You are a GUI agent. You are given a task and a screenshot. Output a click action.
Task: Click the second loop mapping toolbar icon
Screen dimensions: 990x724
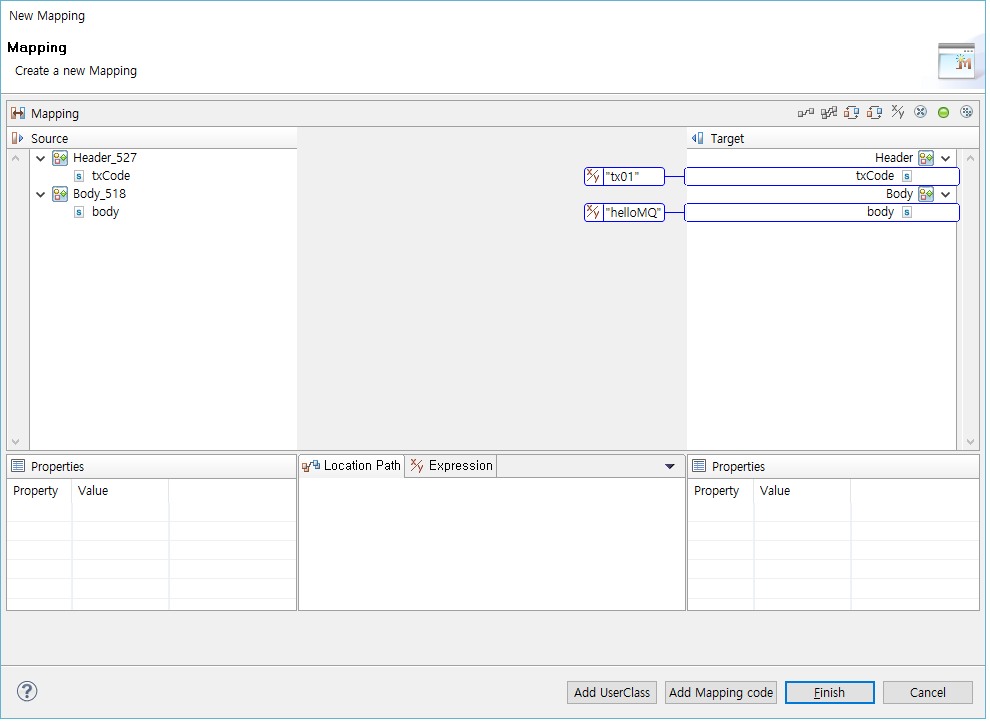pyautogui.click(x=874, y=112)
